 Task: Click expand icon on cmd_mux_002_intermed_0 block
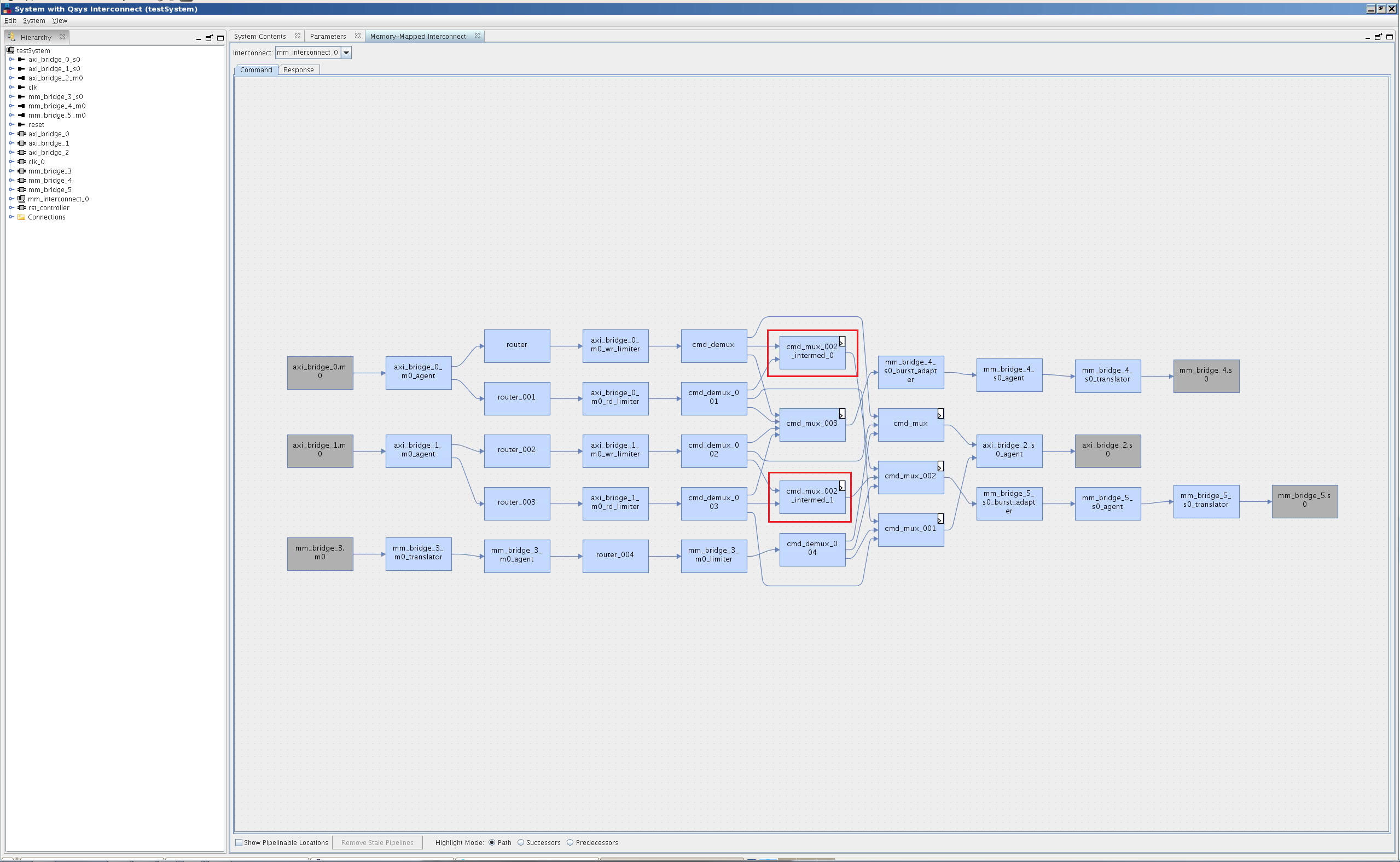(x=841, y=342)
